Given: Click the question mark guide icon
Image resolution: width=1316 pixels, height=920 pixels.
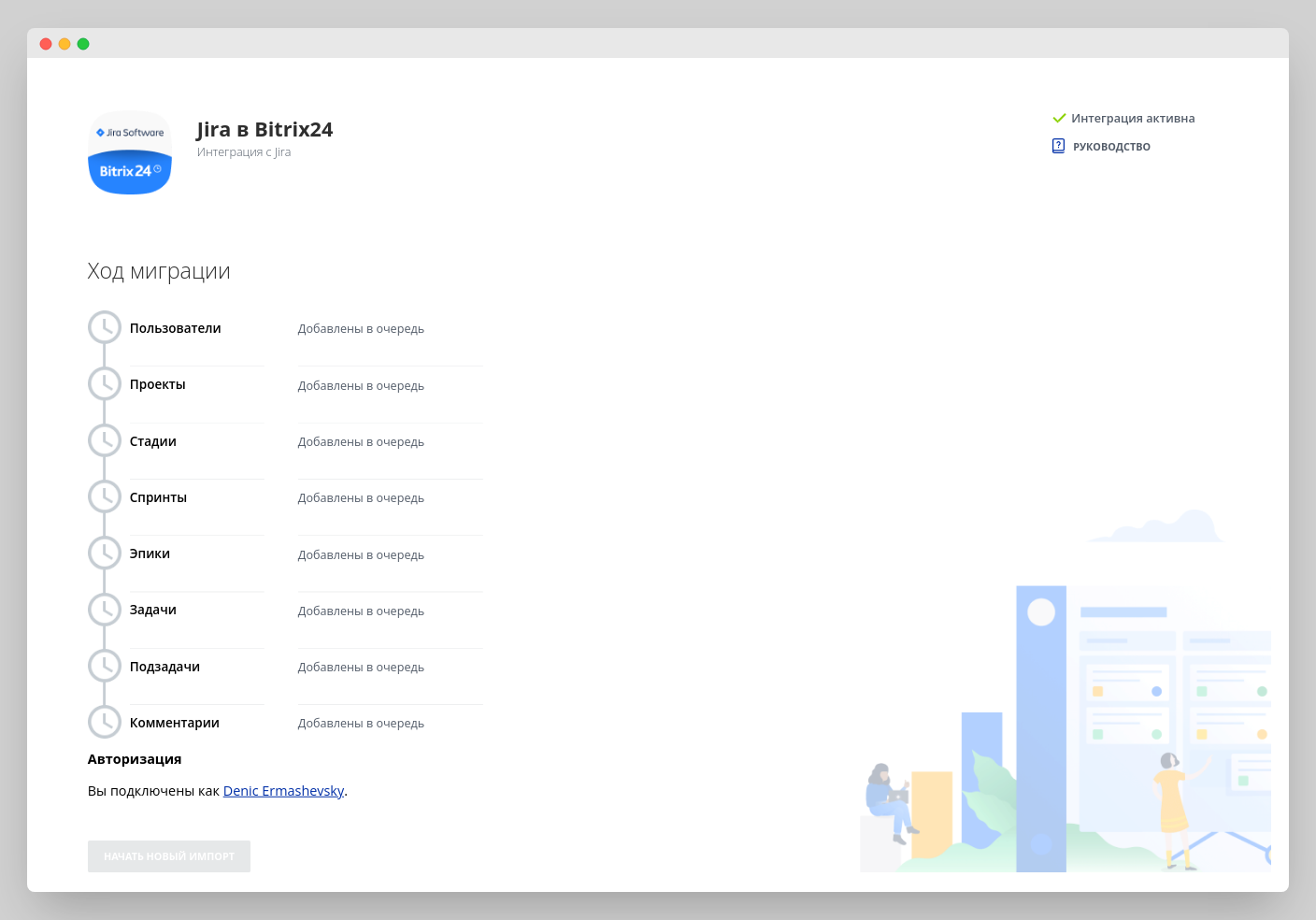Looking at the screenshot, I should [1058, 146].
